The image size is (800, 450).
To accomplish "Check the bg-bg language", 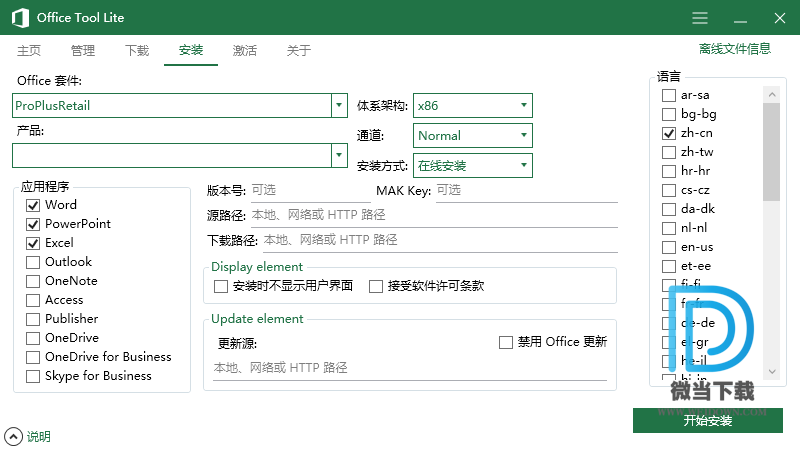I will [668, 114].
